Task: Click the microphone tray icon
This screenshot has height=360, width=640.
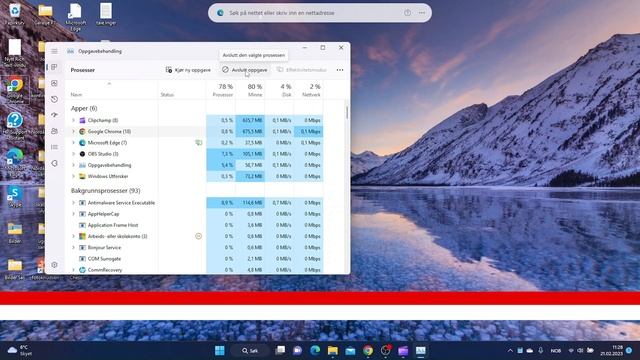Action: click(540, 351)
